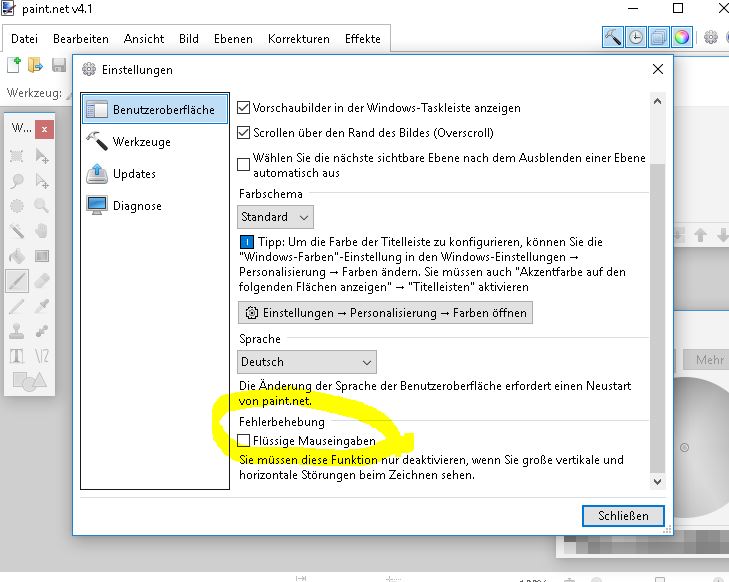Open the Bild menu
Image resolution: width=729 pixels, height=582 pixels.
point(189,39)
